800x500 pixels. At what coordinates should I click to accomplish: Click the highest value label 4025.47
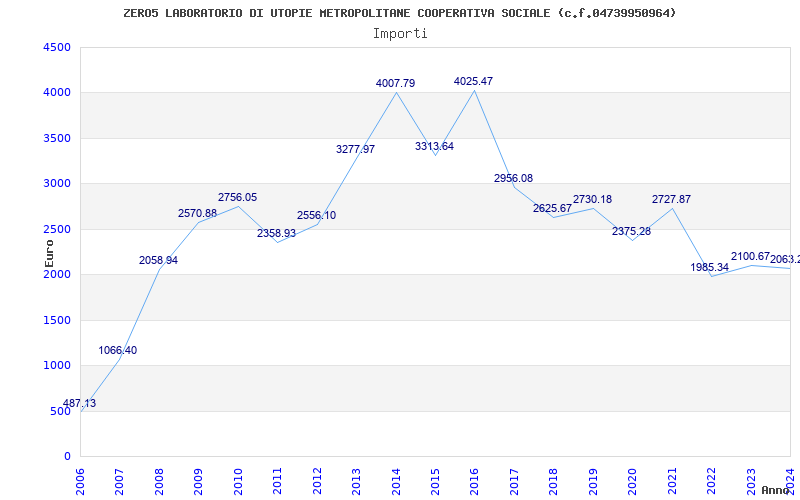point(473,82)
